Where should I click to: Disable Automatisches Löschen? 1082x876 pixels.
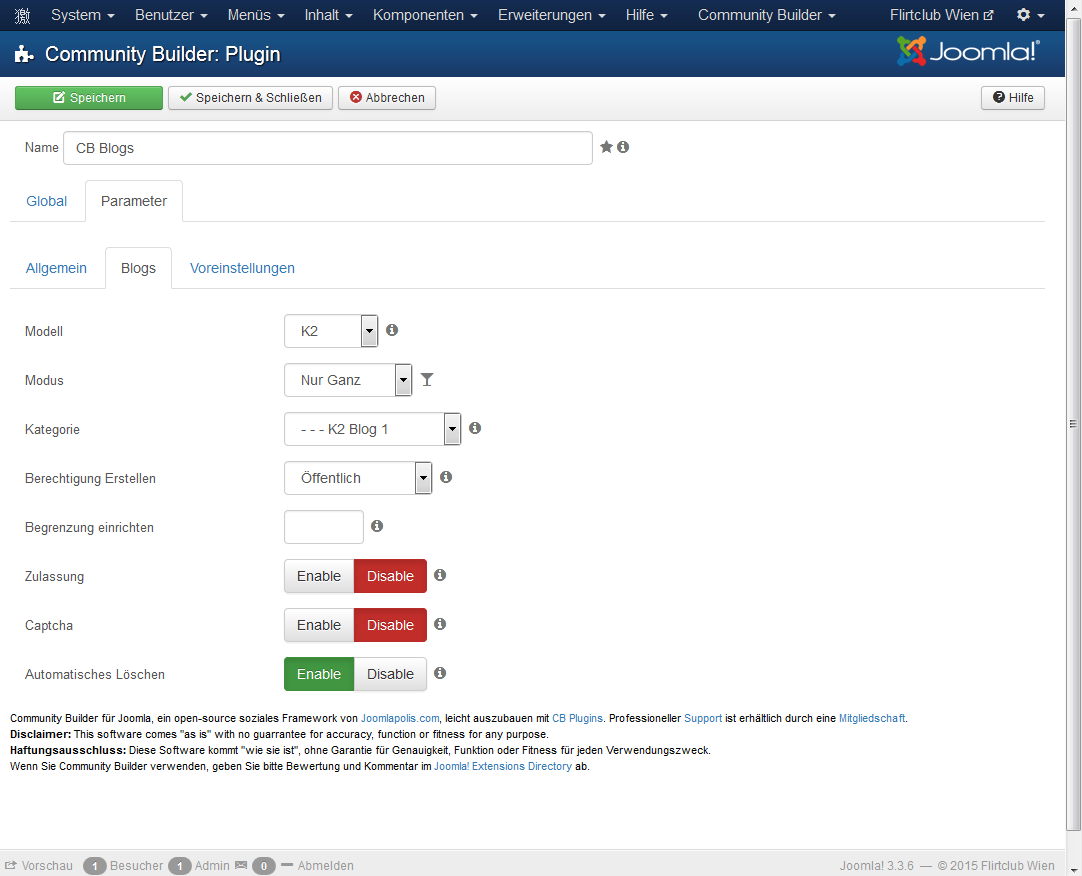391,674
